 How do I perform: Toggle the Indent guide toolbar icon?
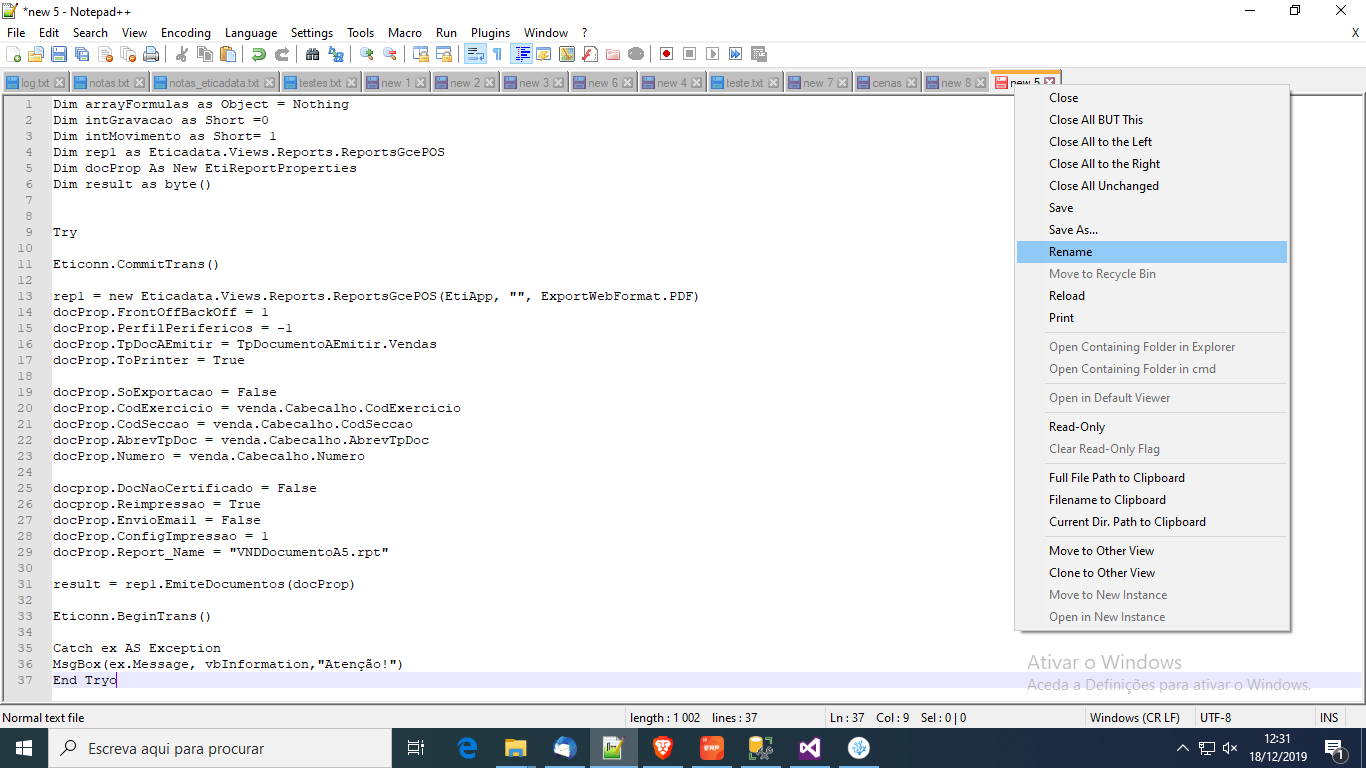521,54
